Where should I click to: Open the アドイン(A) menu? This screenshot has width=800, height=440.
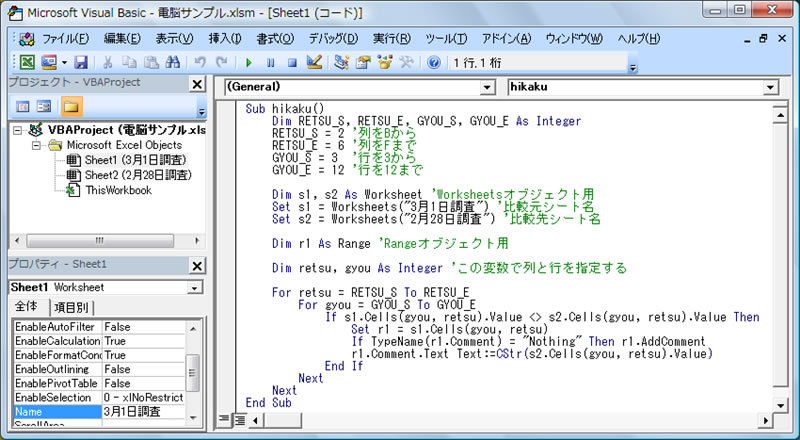click(x=507, y=39)
